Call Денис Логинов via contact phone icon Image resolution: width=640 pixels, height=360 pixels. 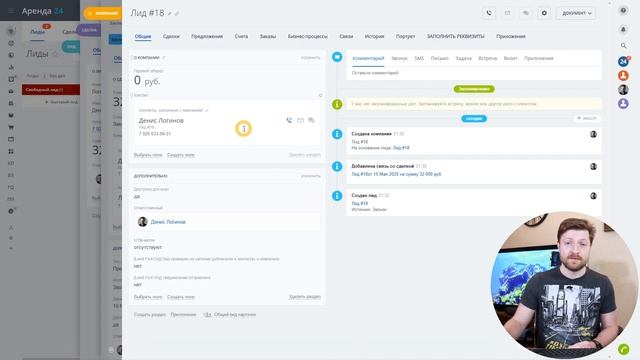[289, 120]
